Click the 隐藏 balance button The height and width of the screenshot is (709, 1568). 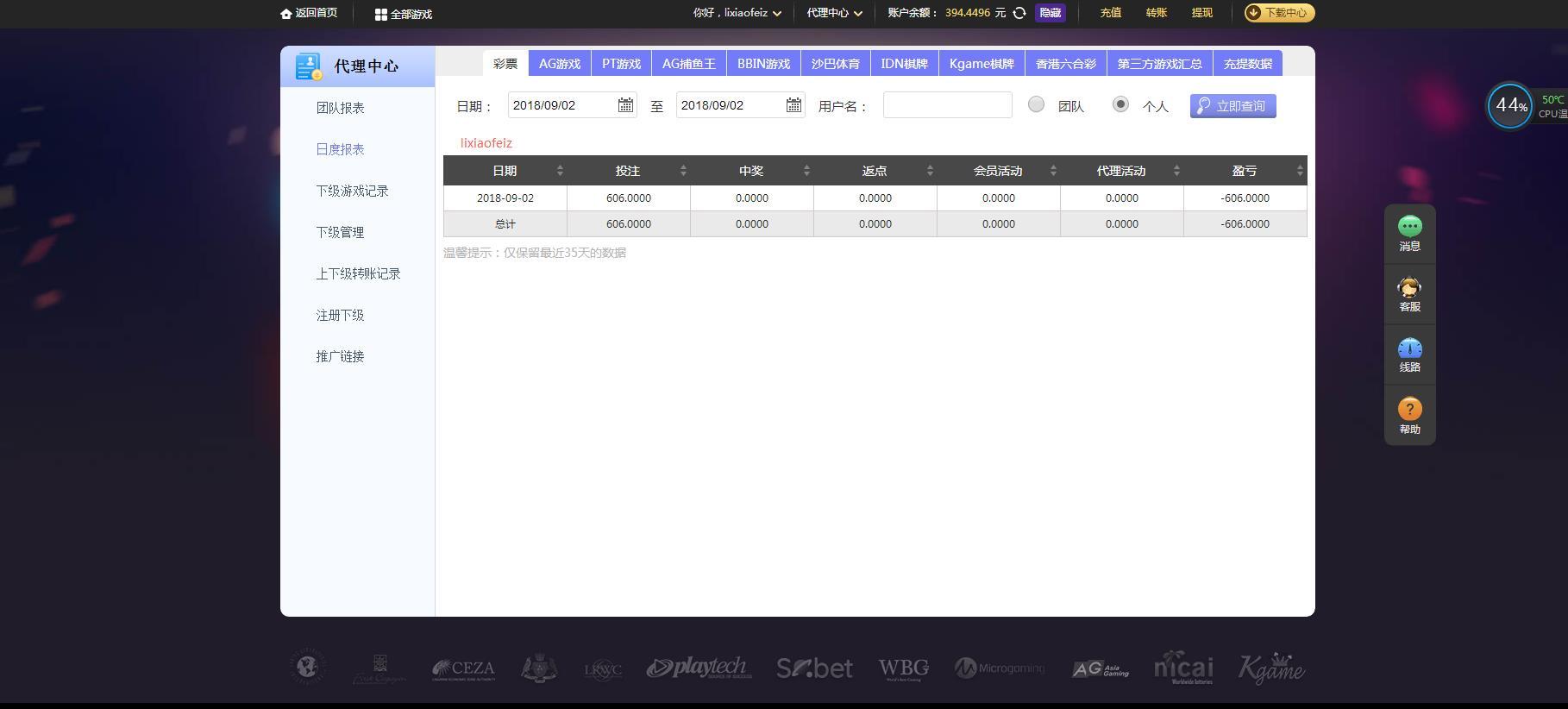pos(1051,13)
